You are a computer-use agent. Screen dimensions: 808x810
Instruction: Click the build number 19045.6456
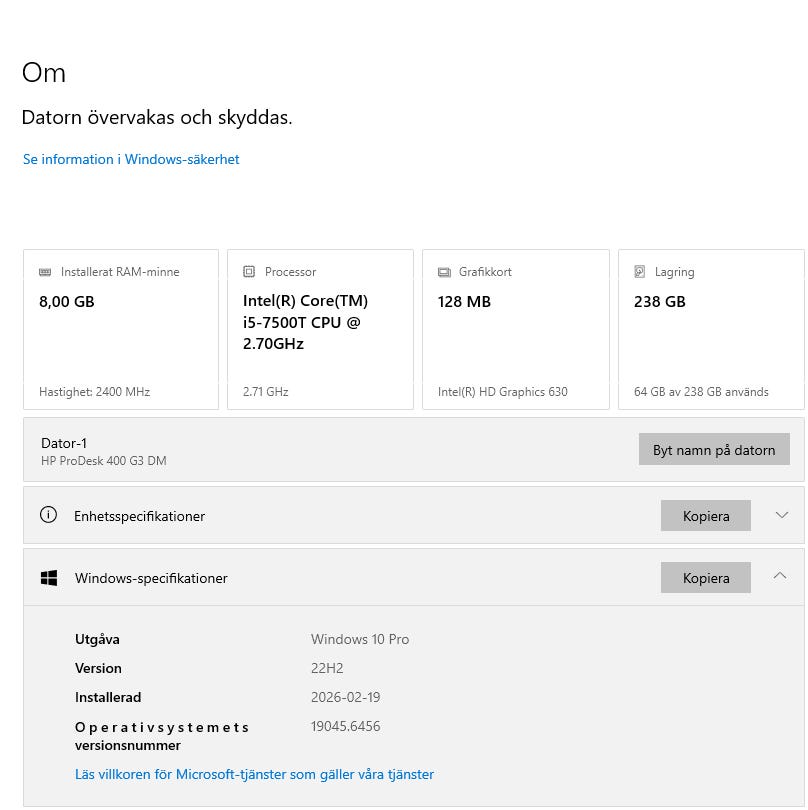(x=346, y=726)
